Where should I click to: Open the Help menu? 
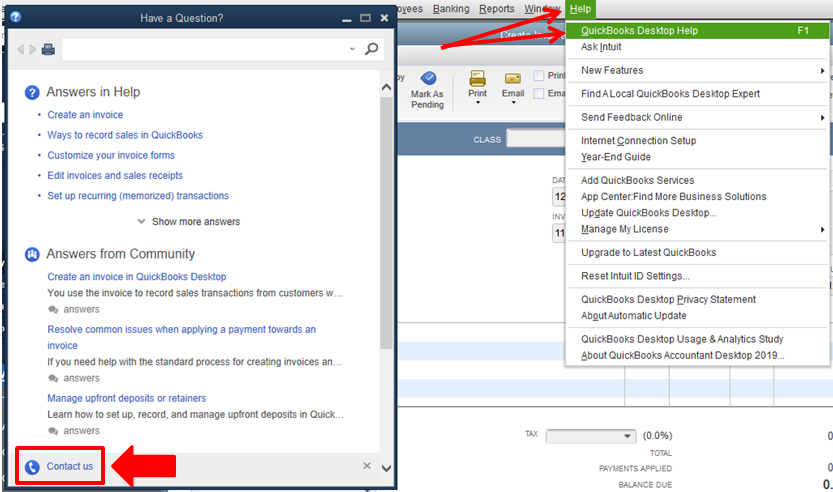point(580,9)
